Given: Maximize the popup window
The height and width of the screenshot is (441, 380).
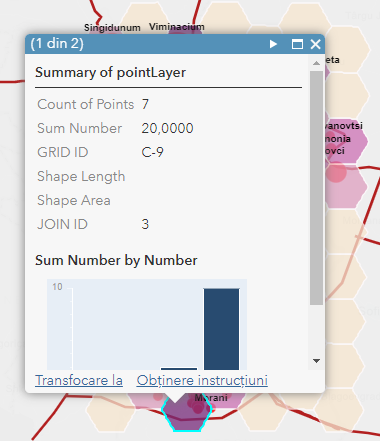Looking at the screenshot, I should (297, 44).
